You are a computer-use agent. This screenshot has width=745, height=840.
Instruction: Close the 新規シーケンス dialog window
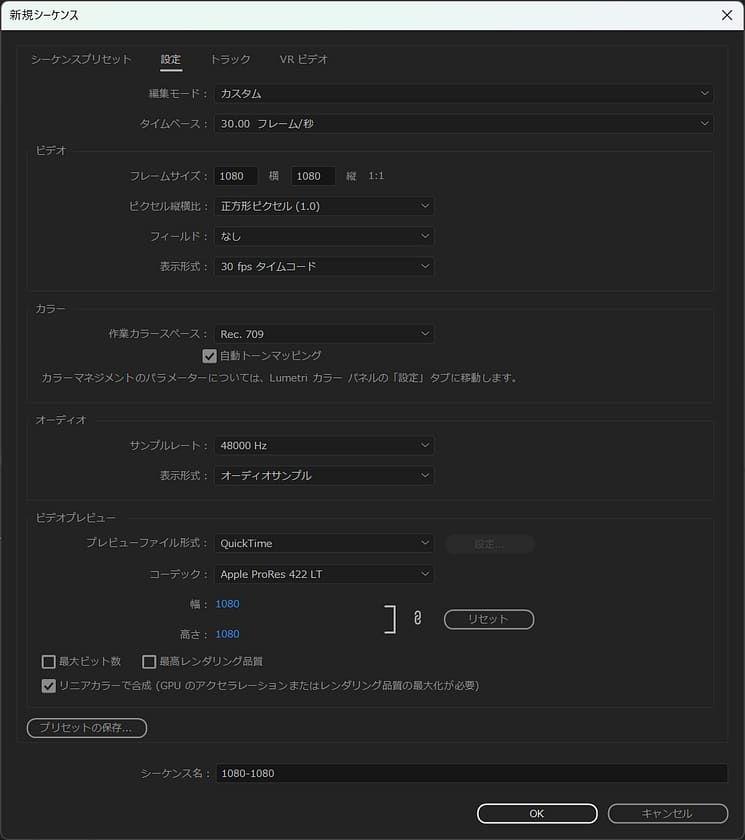(x=726, y=15)
